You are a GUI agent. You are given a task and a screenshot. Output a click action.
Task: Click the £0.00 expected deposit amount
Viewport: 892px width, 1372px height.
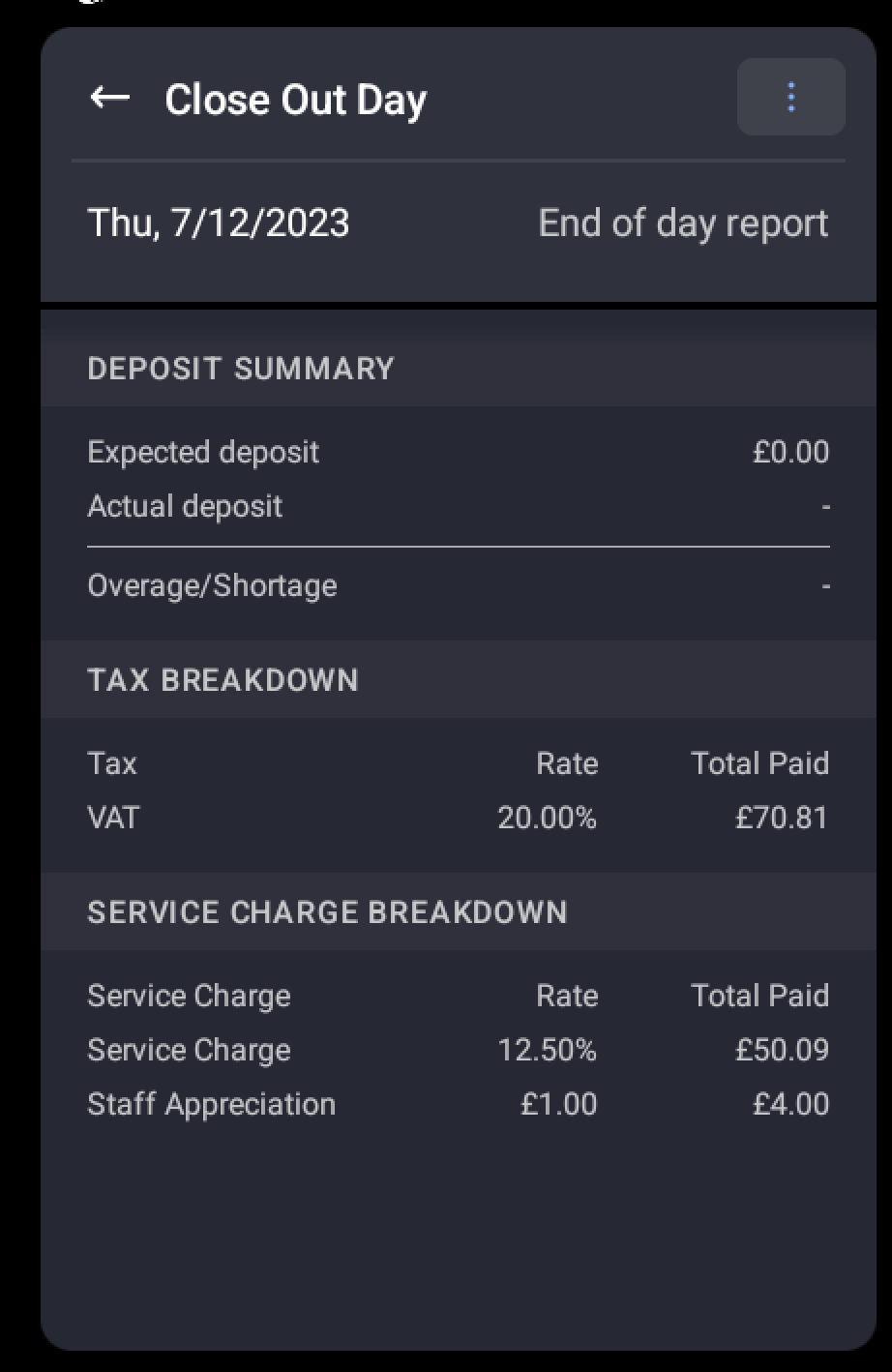click(790, 452)
